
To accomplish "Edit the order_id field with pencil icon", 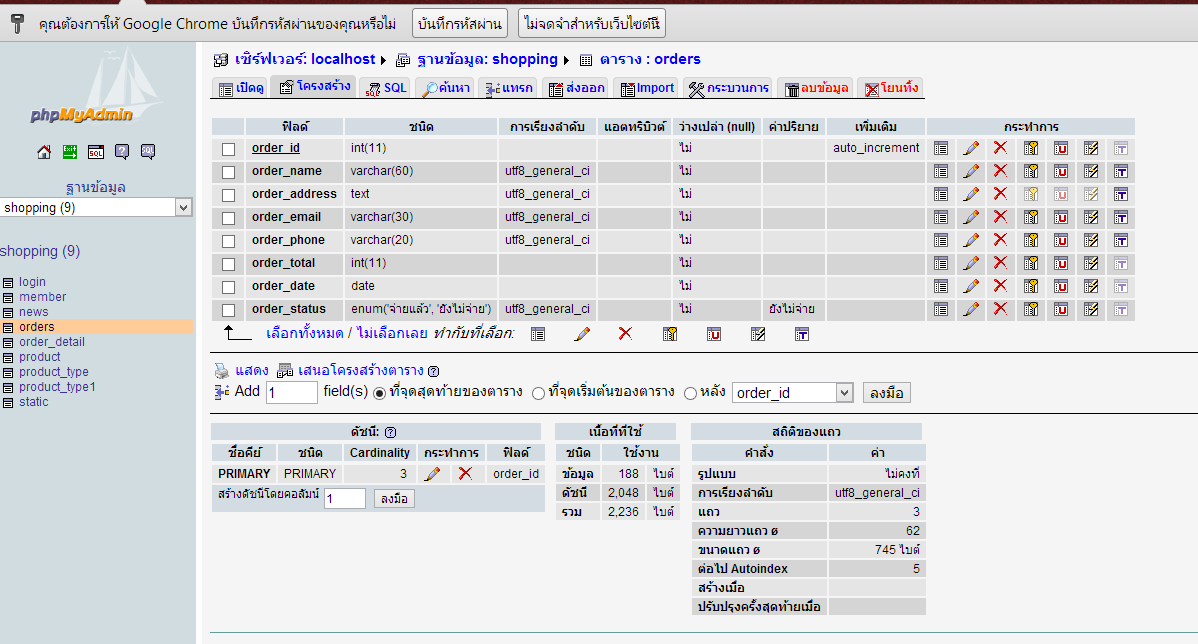I will (971, 148).
